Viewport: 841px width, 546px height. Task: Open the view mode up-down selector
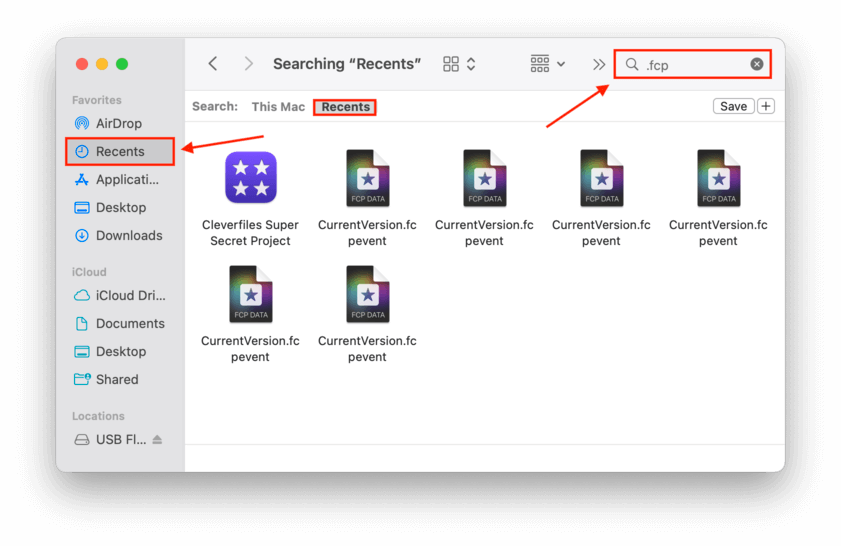coord(471,64)
